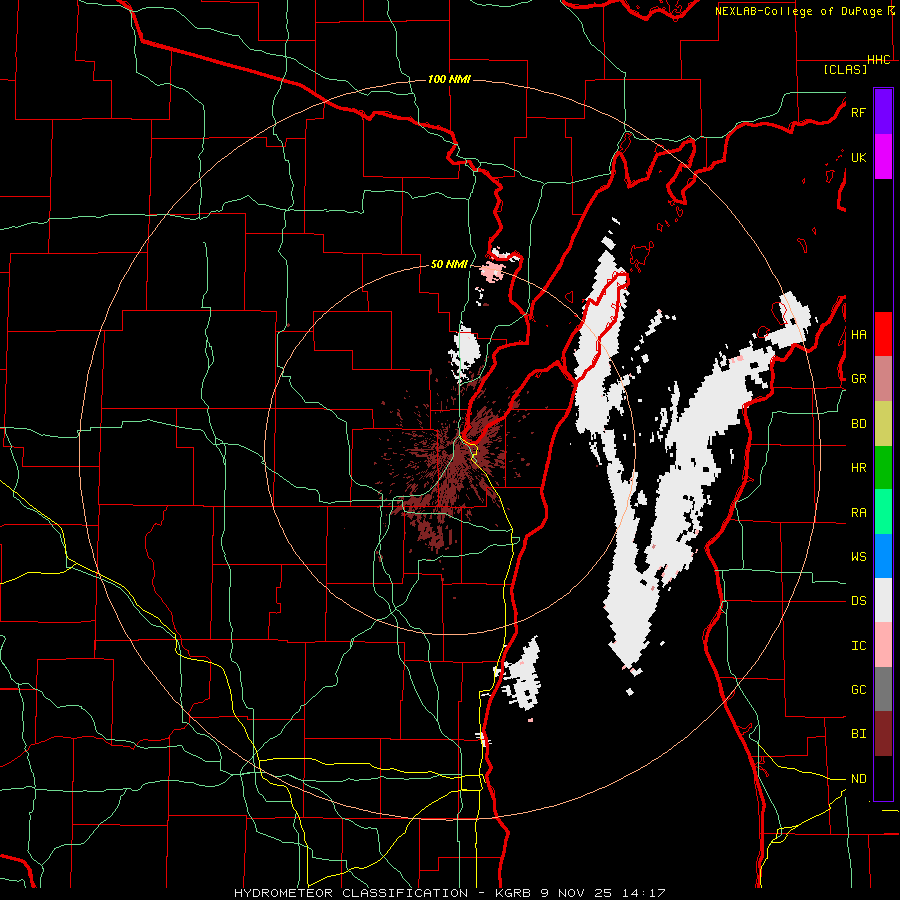Click the brown BI legend swatch
This screenshot has width=900, height=900.
(x=883, y=734)
